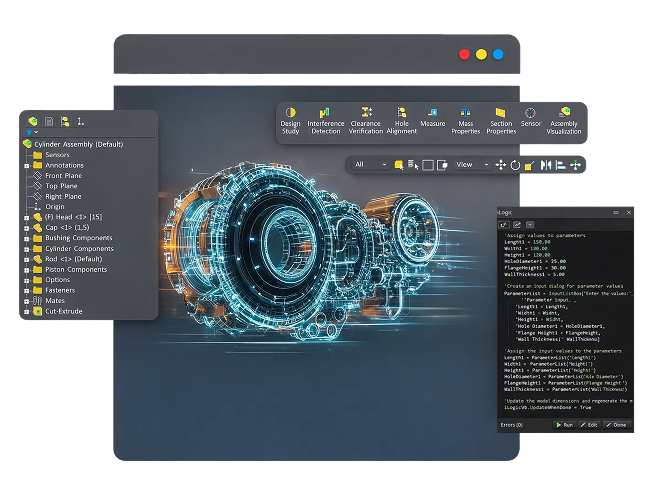
Task: Click the red window control dot
Action: [x=464, y=55]
